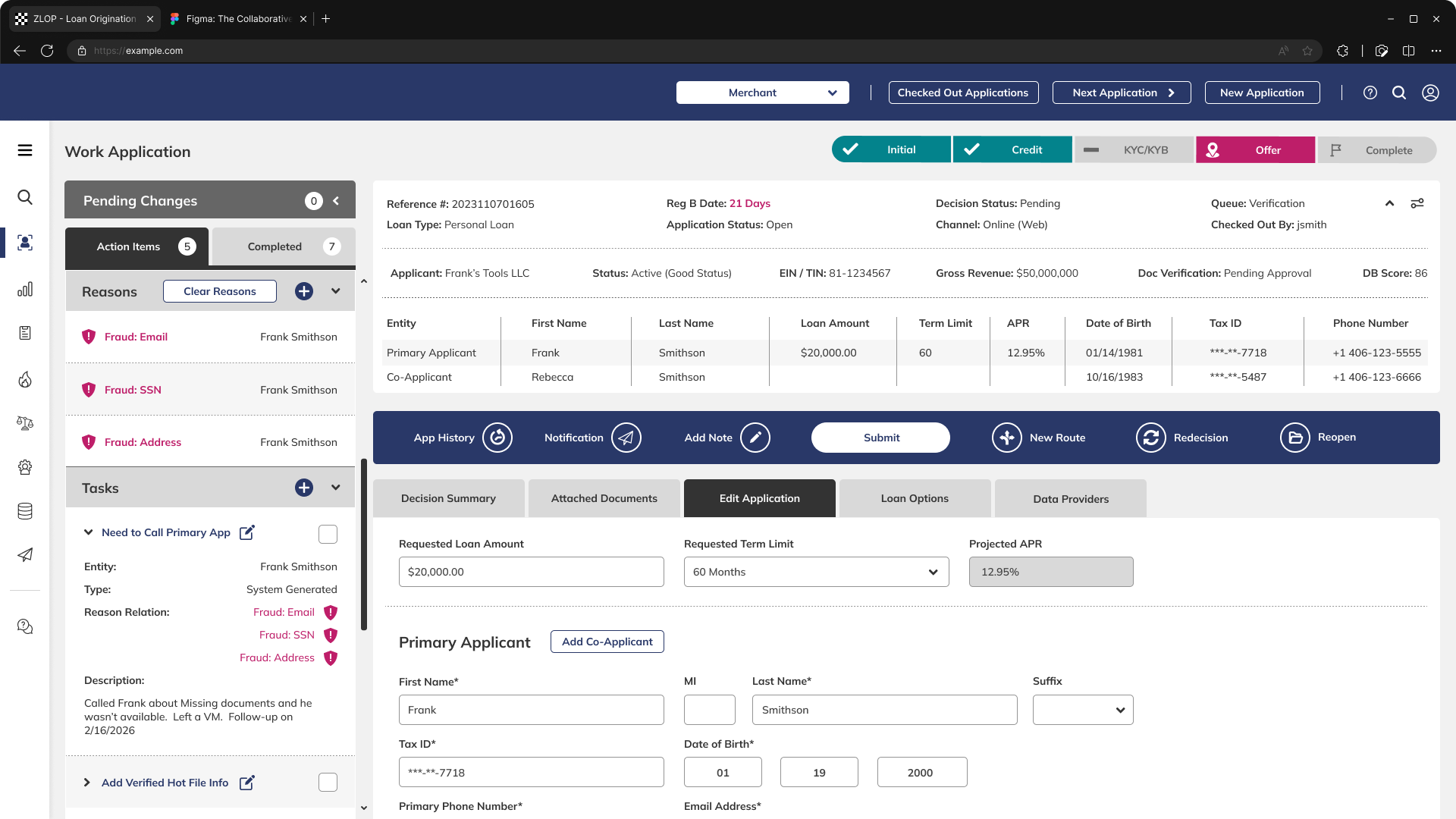Image resolution: width=1456 pixels, height=819 pixels.
Task: Open the hamburger menu in sidebar
Action: [25, 150]
